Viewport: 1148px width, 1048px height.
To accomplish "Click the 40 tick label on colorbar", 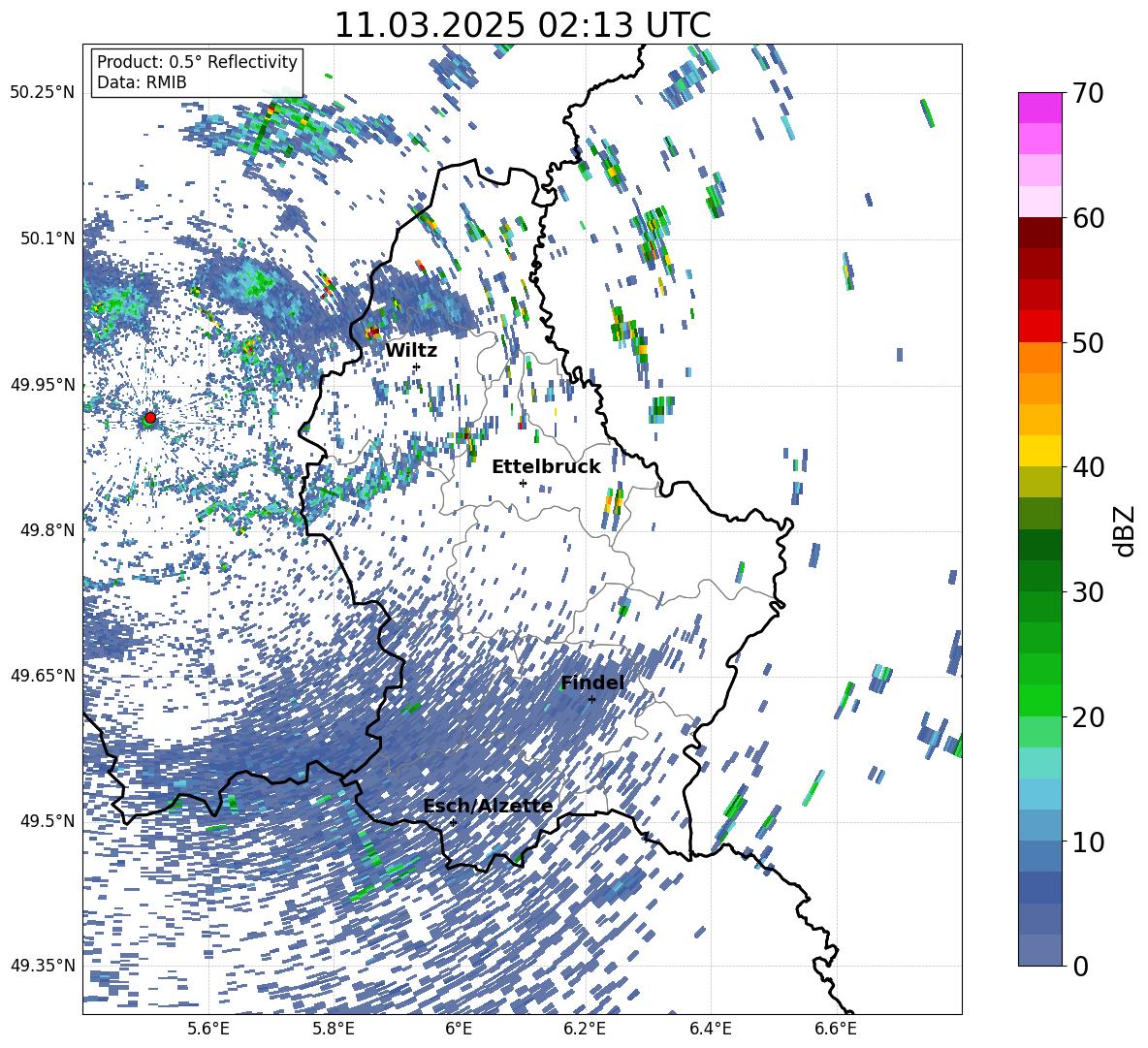I will pyautogui.click(x=1089, y=467).
